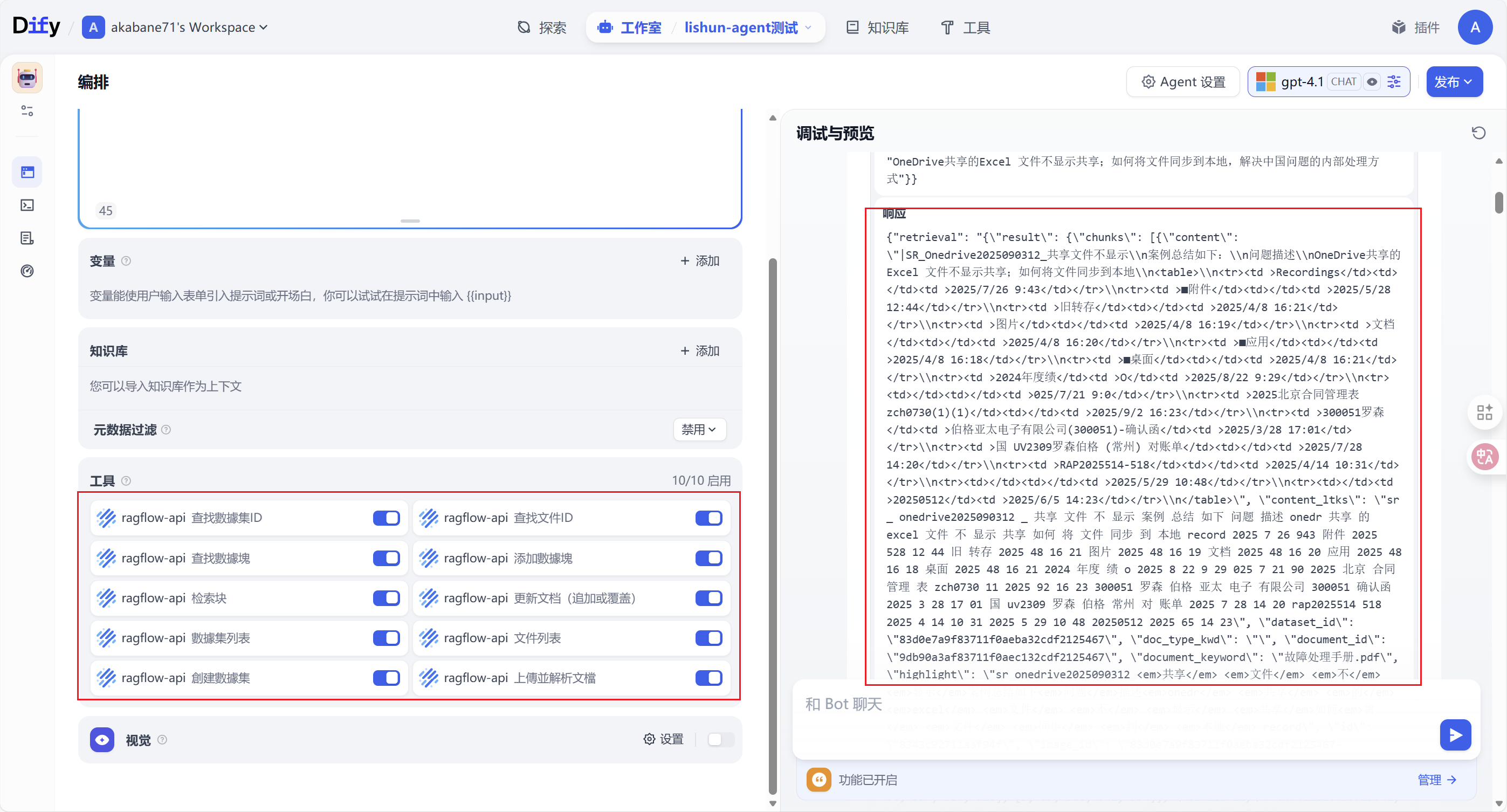
Task: Go to the 知识库 navigation tab
Action: click(878, 27)
